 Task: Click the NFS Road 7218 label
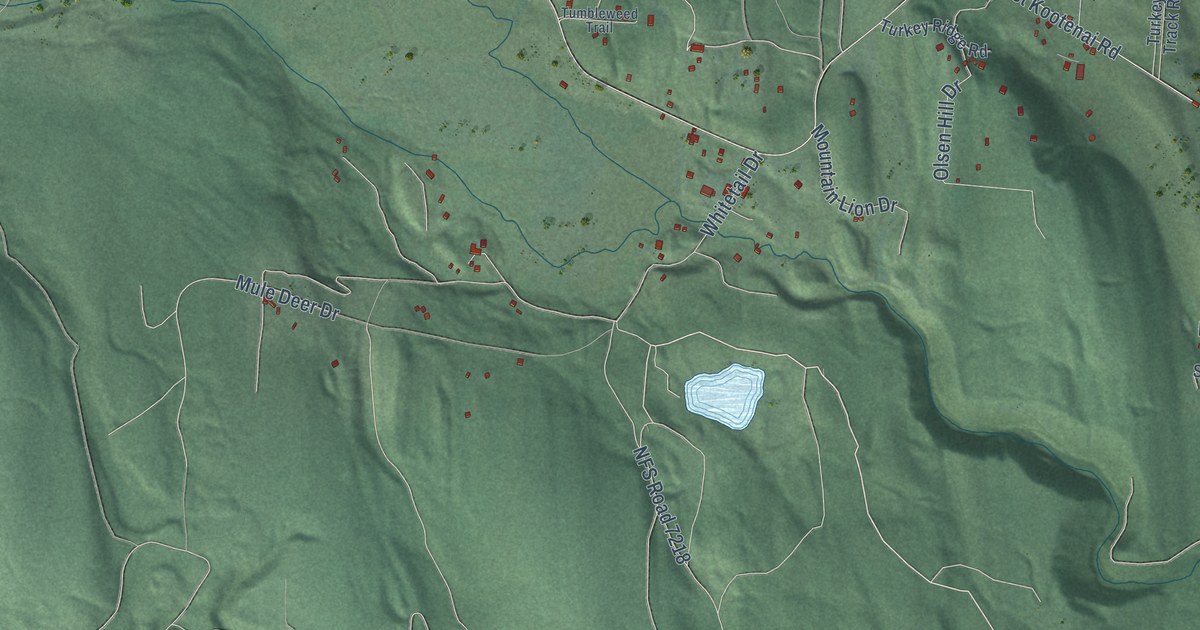point(661,506)
